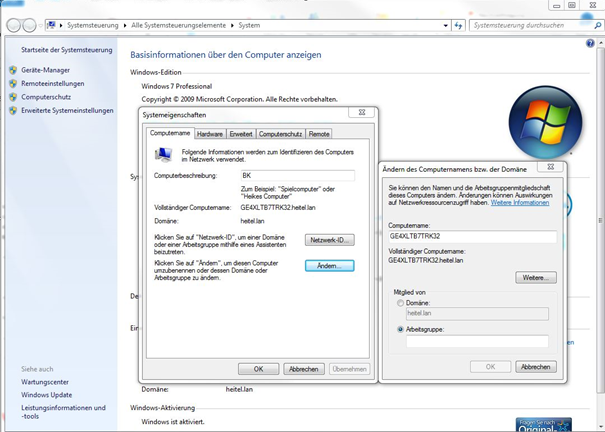Expand arrow after Alle Systemsteuerungselemente breadcrumb

click(x=232, y=25)
